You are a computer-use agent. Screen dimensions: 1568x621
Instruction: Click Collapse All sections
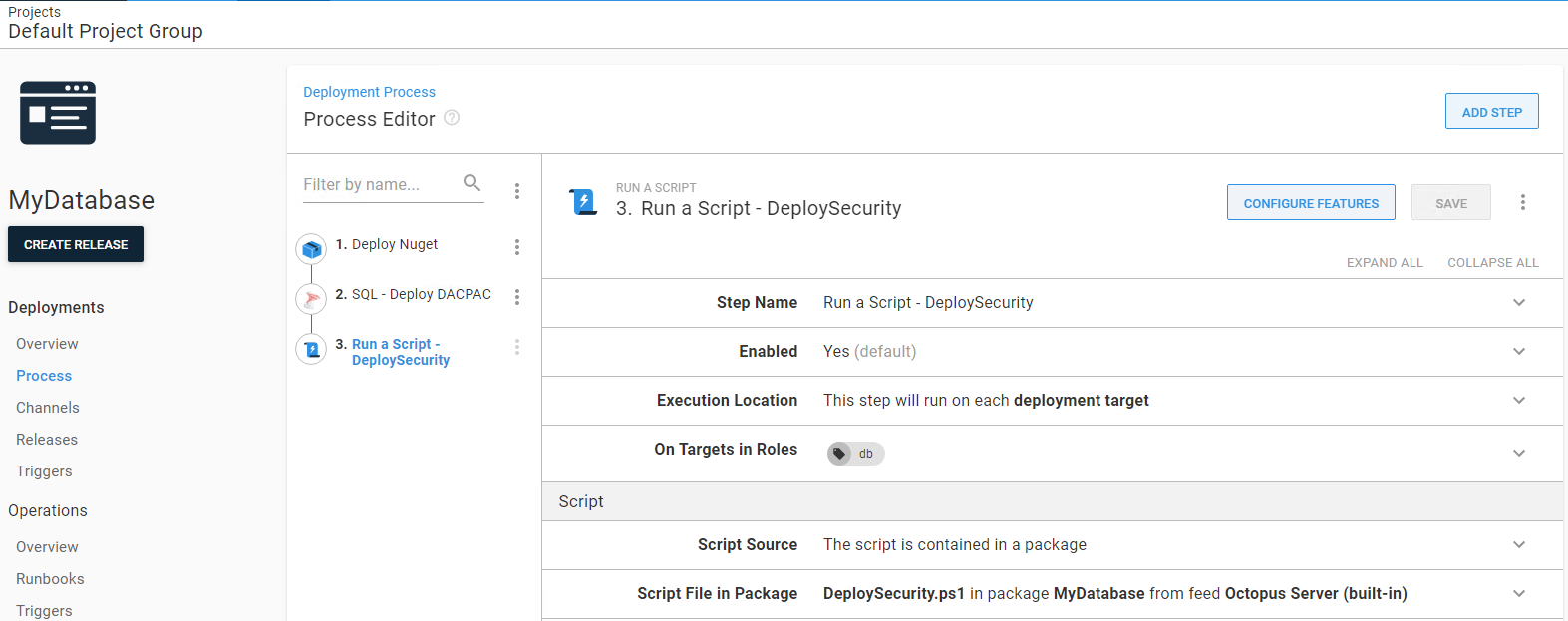[1492, 263]
